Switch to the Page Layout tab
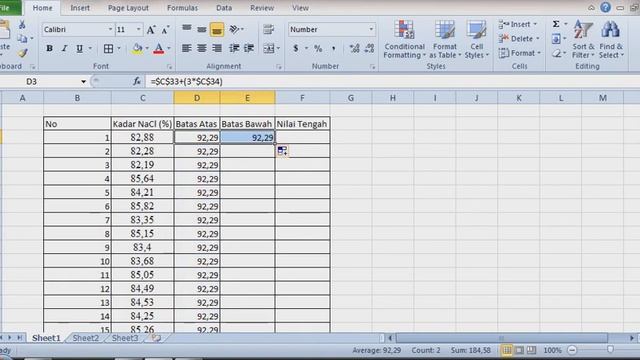 pos(128,8)
